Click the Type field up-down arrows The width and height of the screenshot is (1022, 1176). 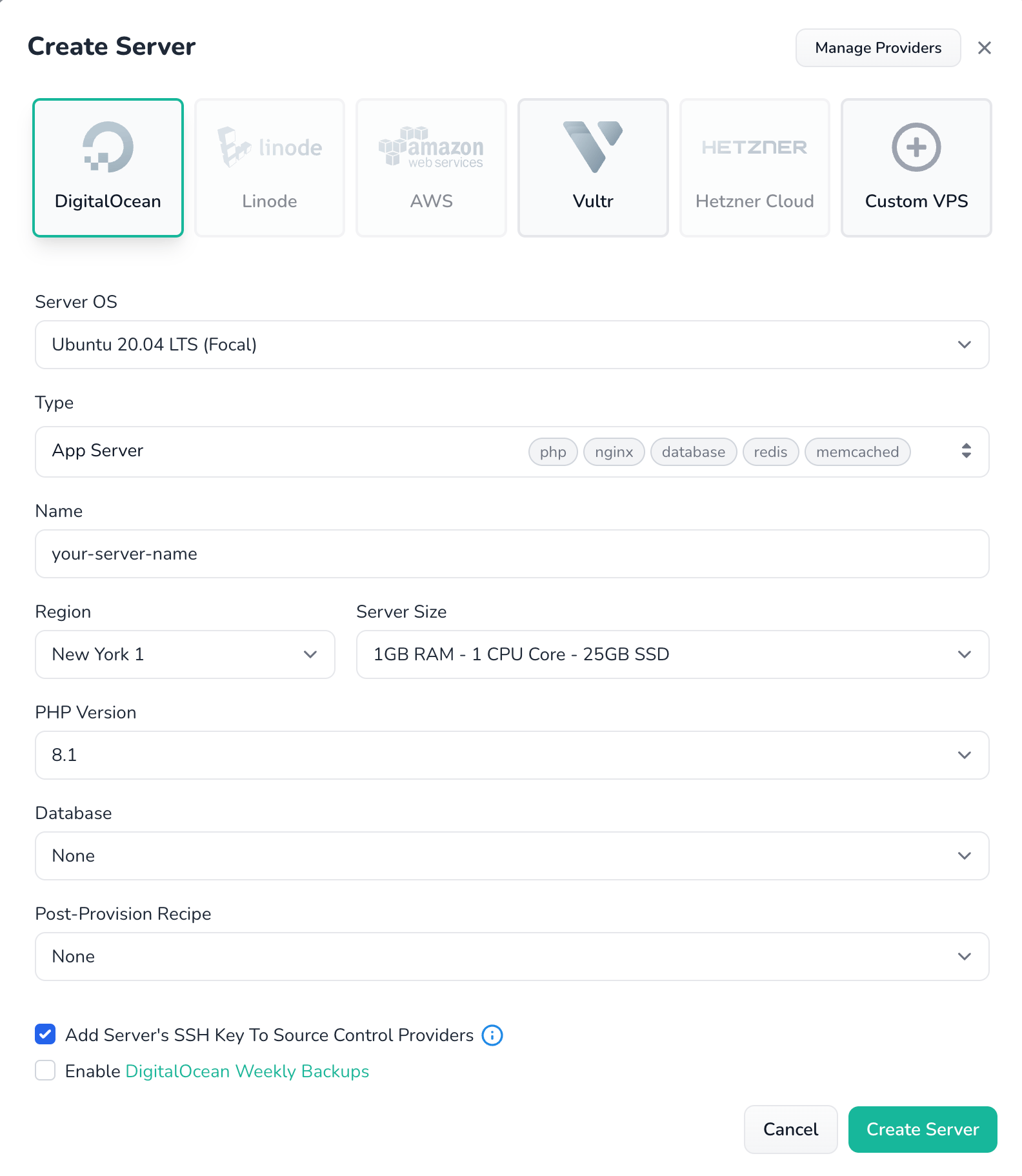[966, 451]
